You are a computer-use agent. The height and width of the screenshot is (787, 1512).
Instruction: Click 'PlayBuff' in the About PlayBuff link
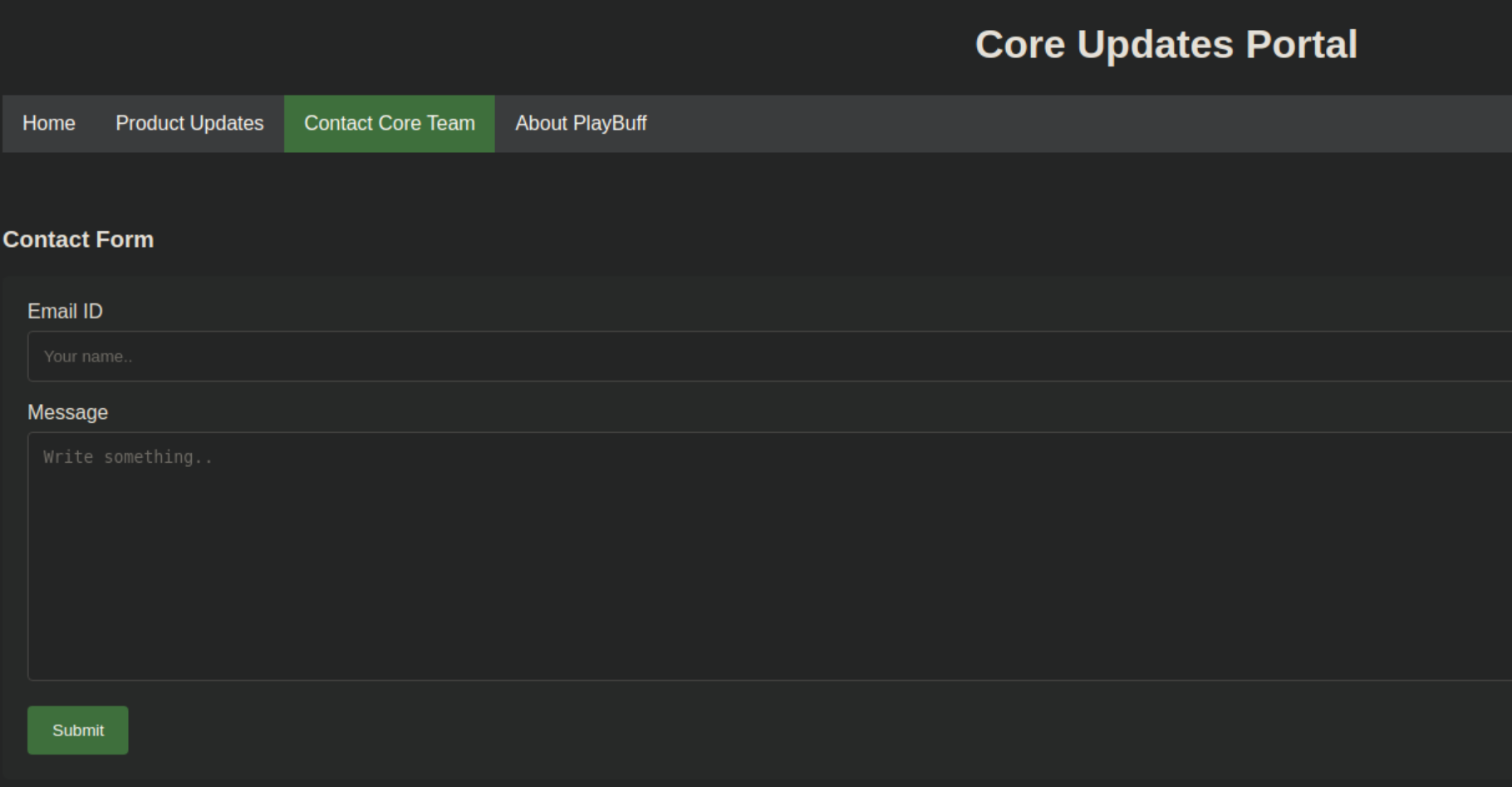click(610, 124)
